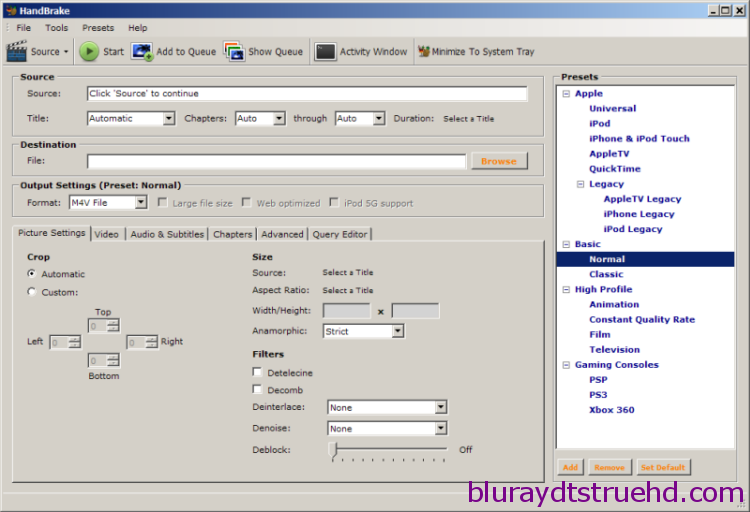750x512 pixels.
Task: Click the Add to Queue icon
Action: point(142,52)
